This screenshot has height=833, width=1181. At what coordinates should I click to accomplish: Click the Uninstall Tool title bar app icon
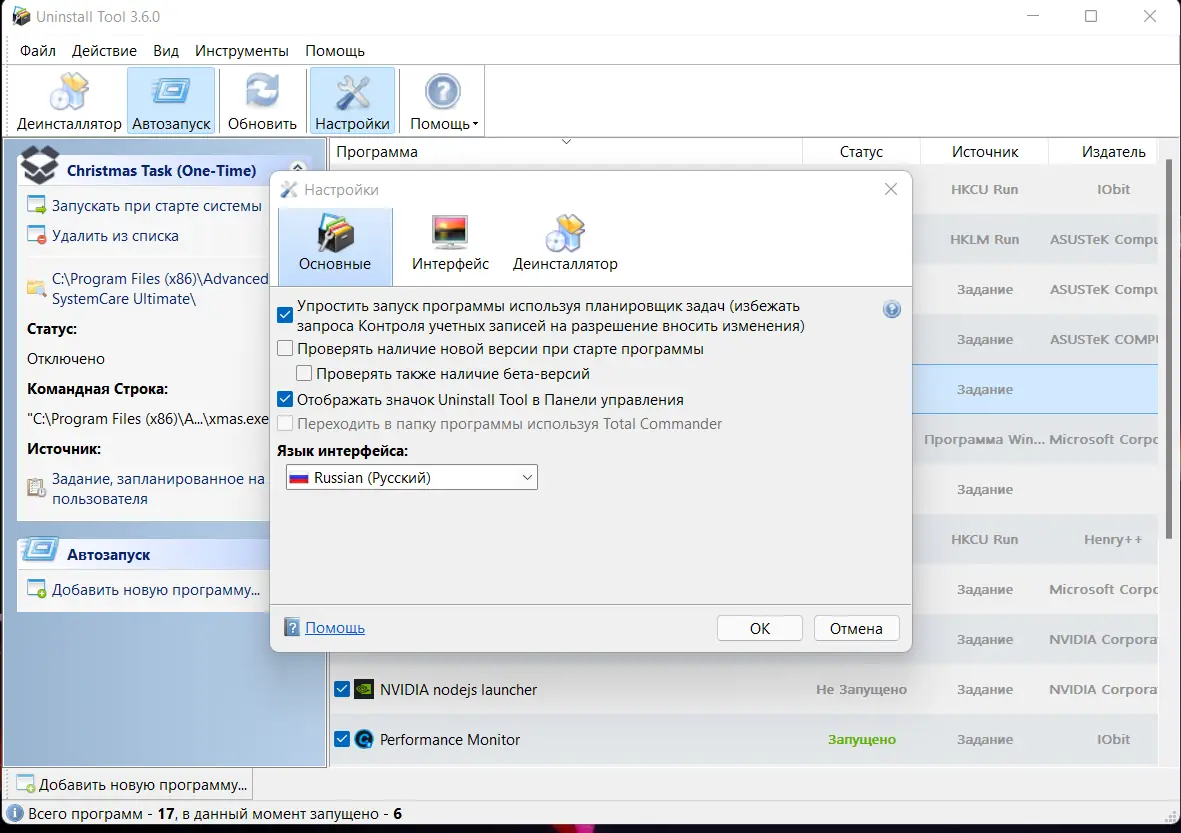[x=21, y=16]
